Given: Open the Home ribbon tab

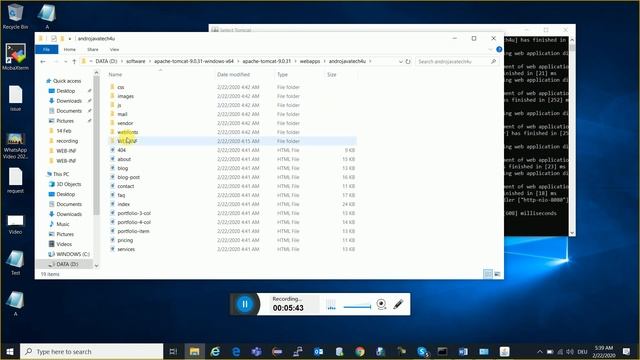Looking at the screenshot, I should [x=70, y=49].
